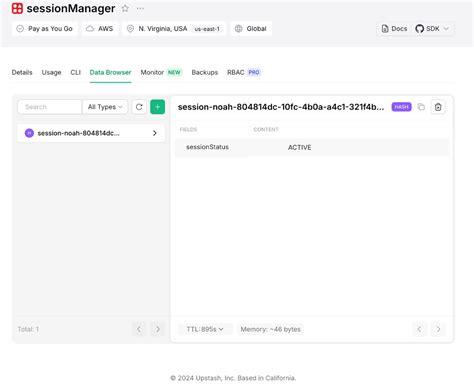Go to next page of key list
Image resolution: width=474 pixels, height=384 pixels.
[158, 329]
